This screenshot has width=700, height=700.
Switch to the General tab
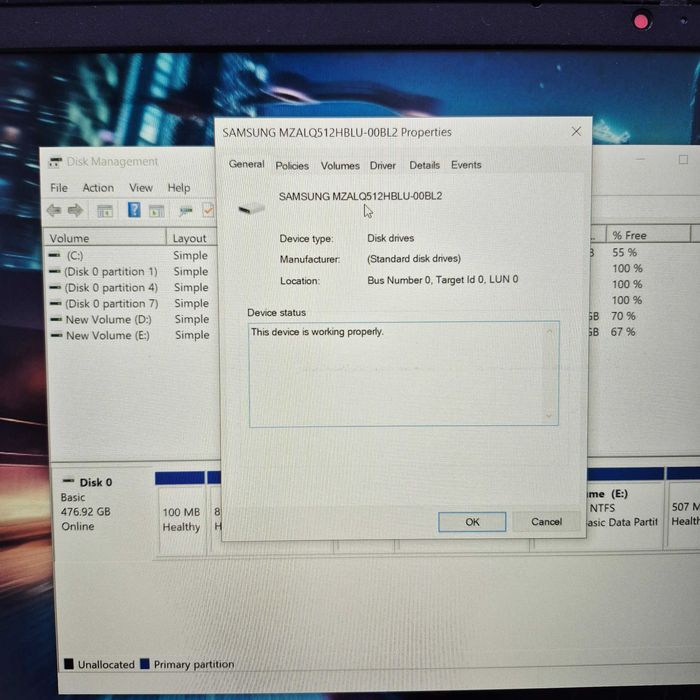pos(246,164)
